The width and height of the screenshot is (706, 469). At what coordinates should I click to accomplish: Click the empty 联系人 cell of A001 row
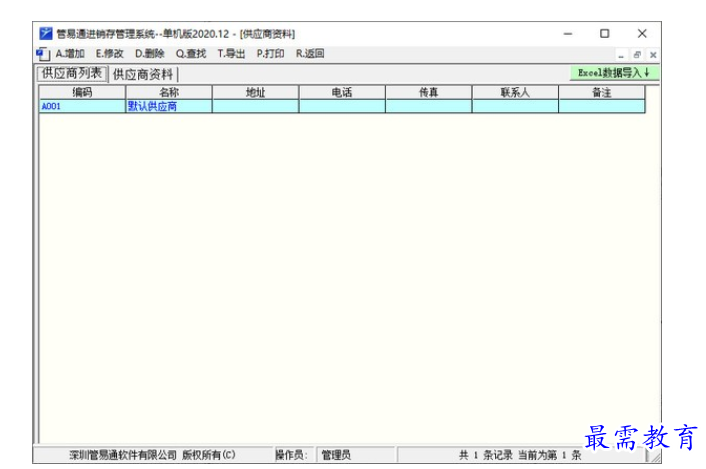[515, 107]
